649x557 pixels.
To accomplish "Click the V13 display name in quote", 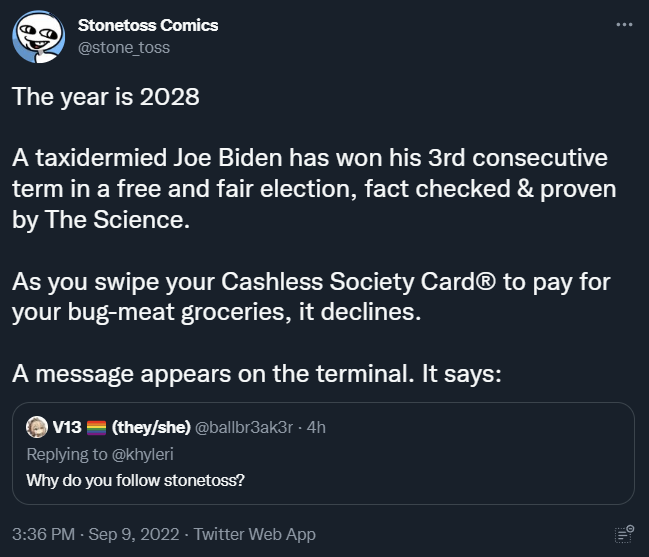I will 66,427.
